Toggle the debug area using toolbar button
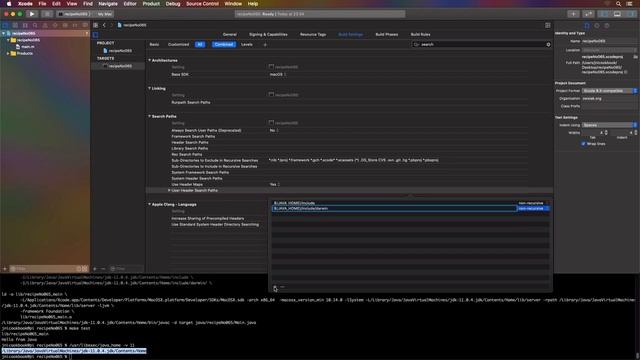The height and width of the screenshot is (360, 640). [617, 14]
